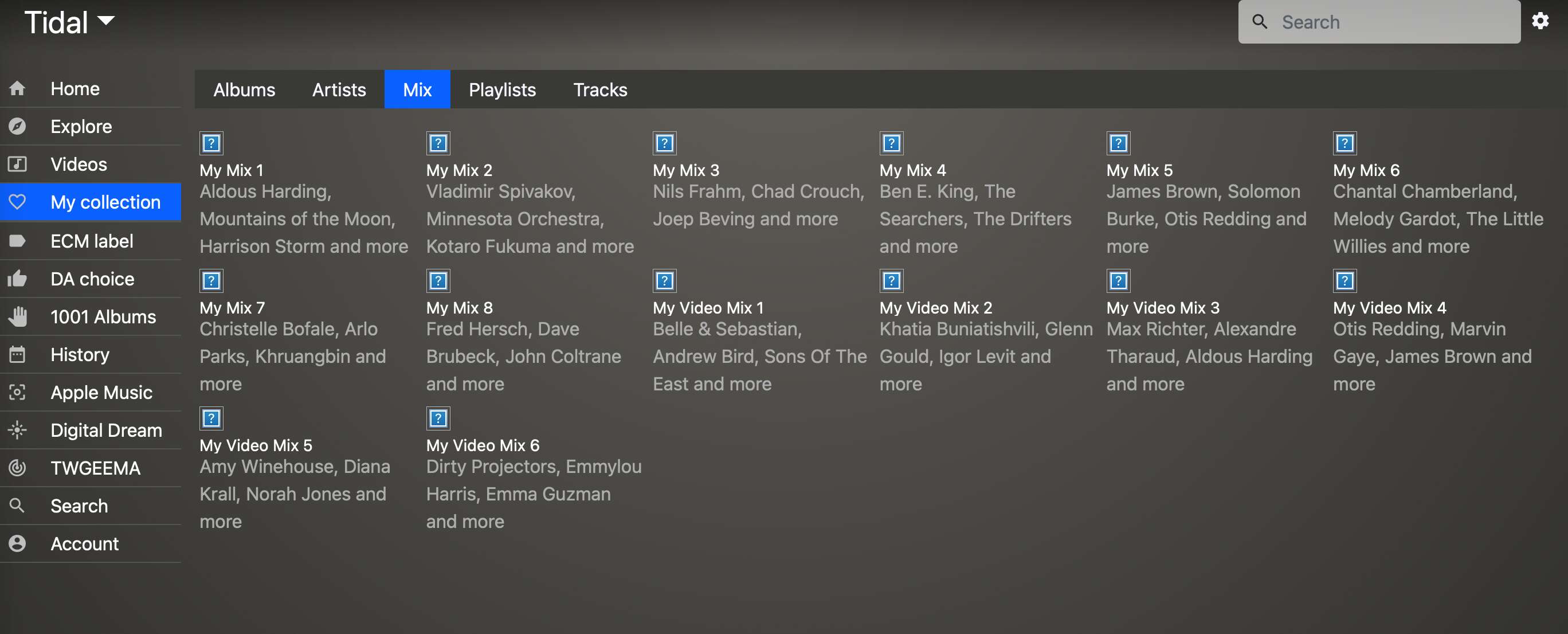Open the My Video Mix 3 thumbnail
Viewport: 1568px width, 634px height.
(1118, 281)
